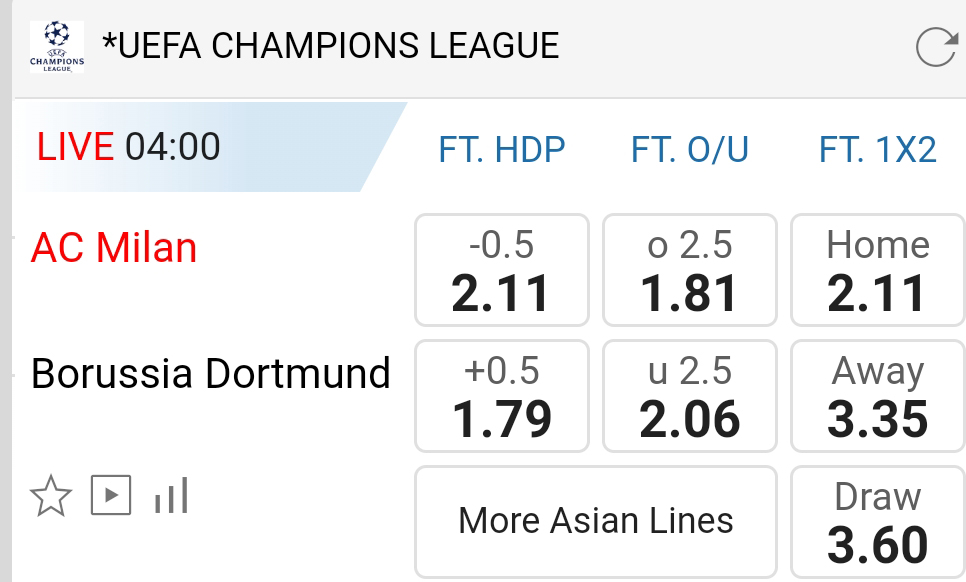Viewport: 966px width, 582px height.
Task: Bet on AC Milan -0.5 handicap at 2.11
Action: point(501,270)
